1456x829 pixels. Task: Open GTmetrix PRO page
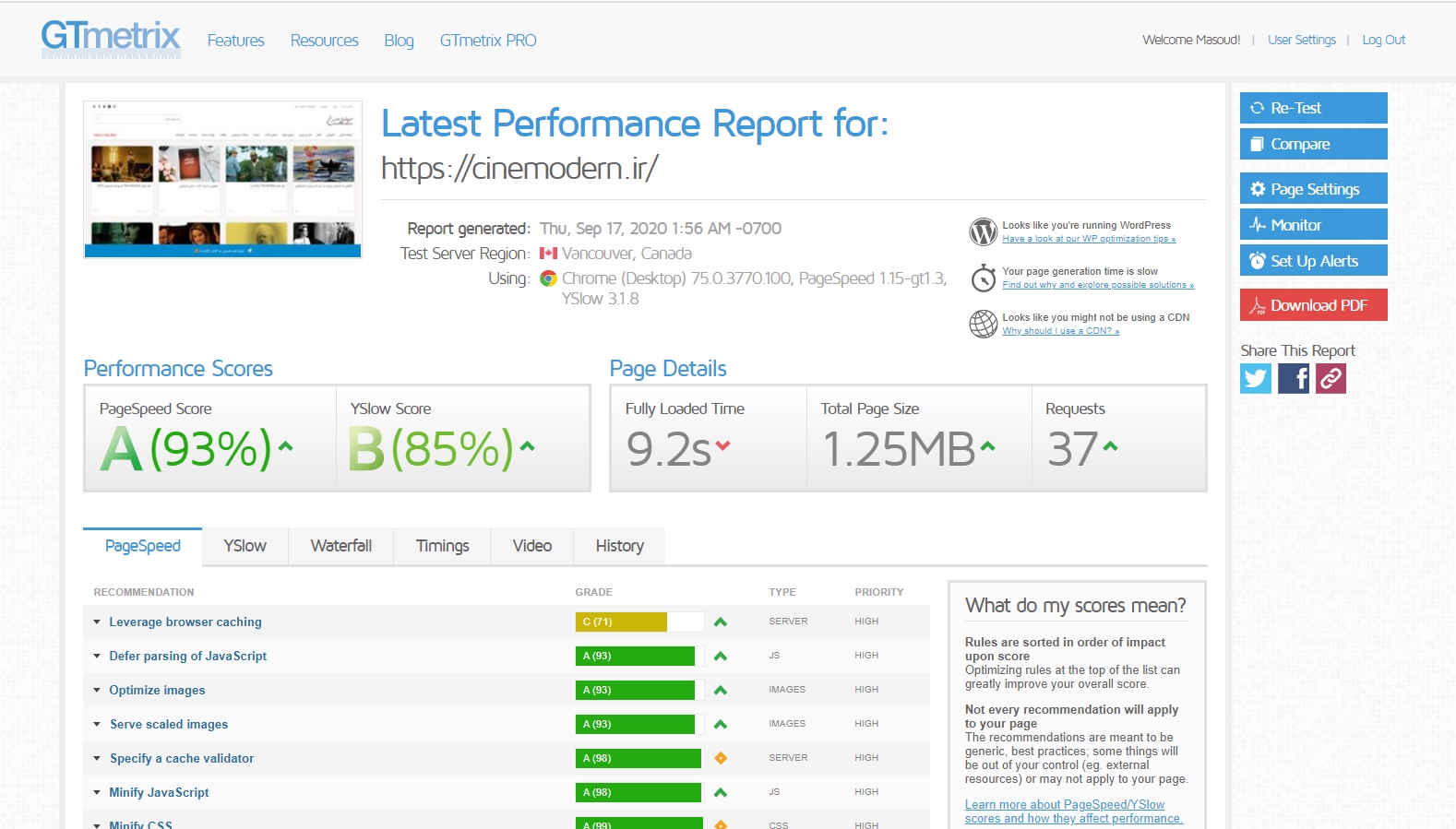pos(488,41)
